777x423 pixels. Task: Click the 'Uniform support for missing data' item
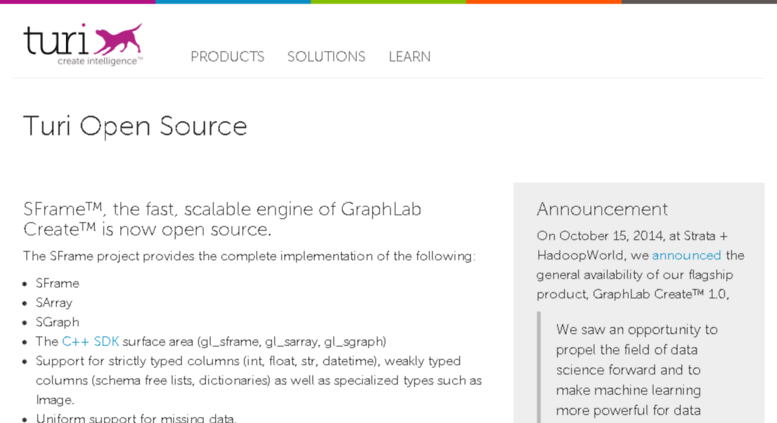136,418
